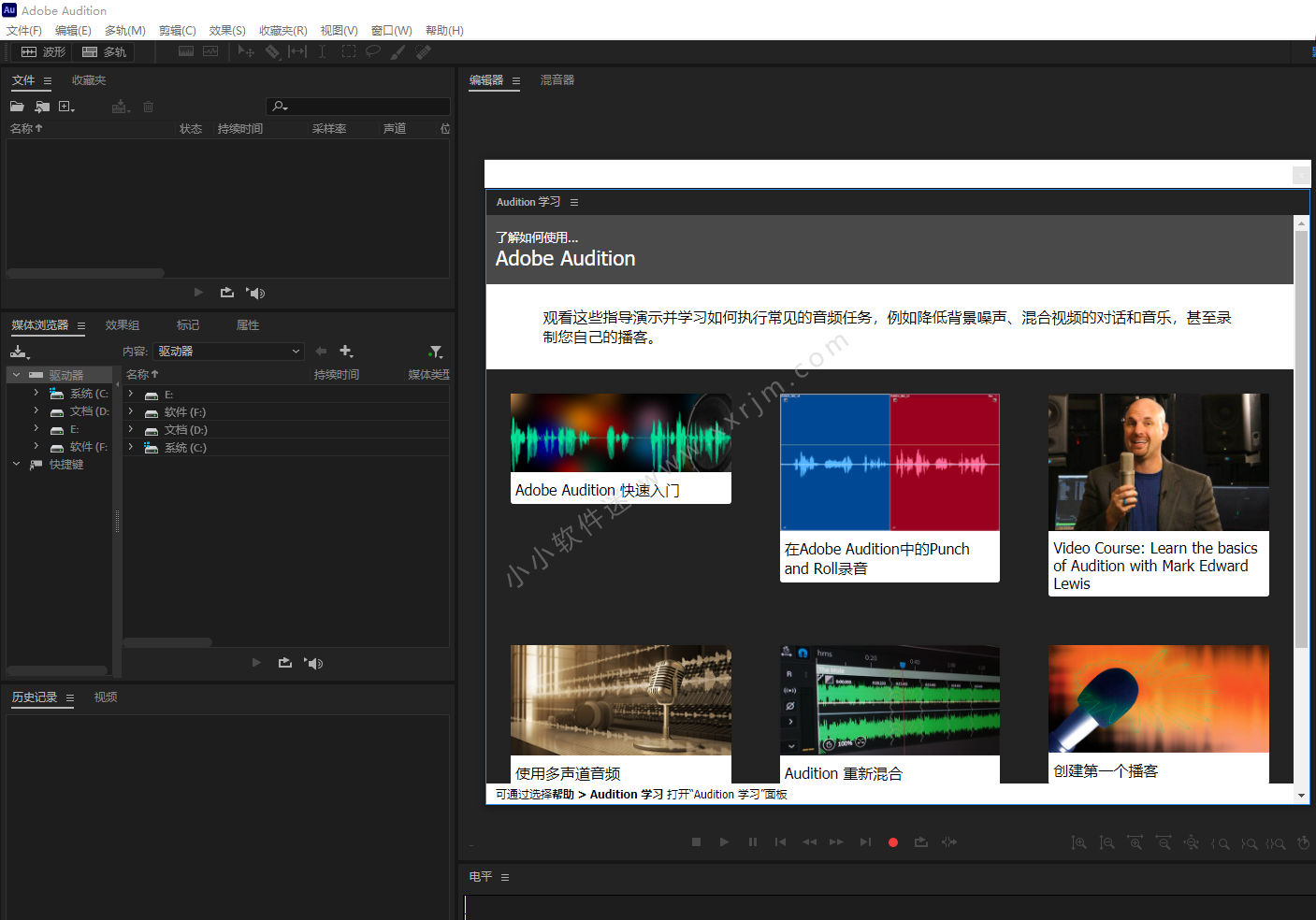Screen dimensions: 1316x920
Task: Toggle Auto-play in the Files panel
Action: (x=255, y=293)
